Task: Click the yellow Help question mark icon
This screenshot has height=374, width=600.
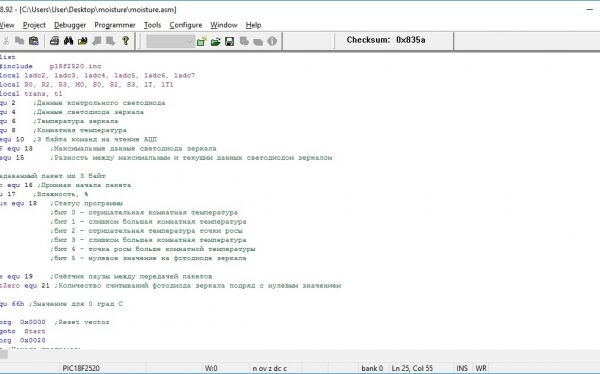Action: 126,41
